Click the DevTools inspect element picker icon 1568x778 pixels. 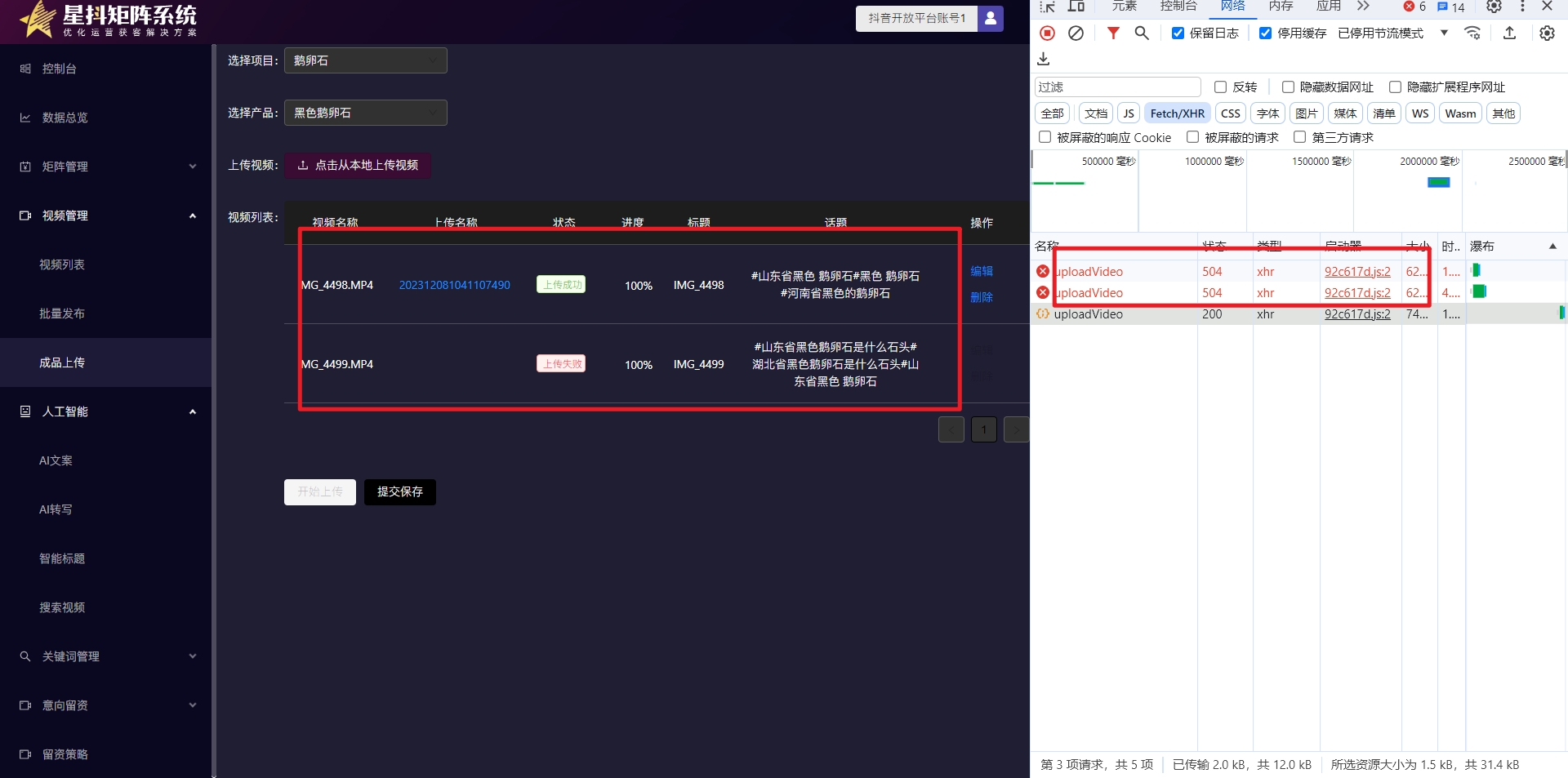[x=1048, y=7]
